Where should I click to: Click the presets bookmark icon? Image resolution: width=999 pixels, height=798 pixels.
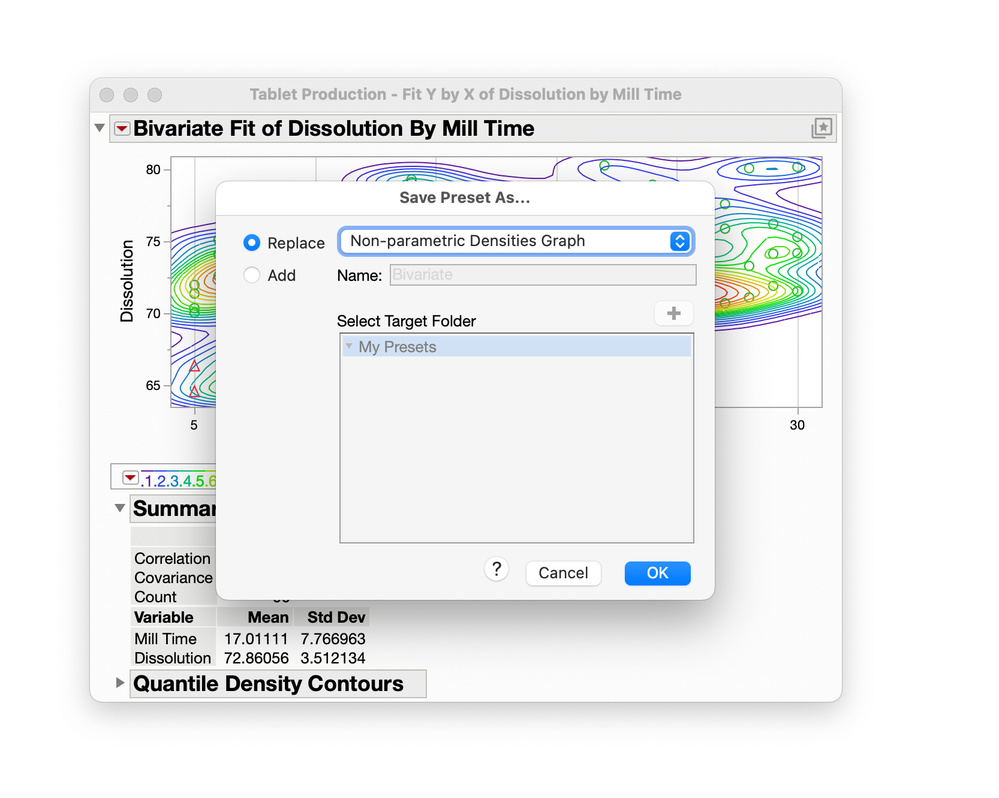coord(821,128)
